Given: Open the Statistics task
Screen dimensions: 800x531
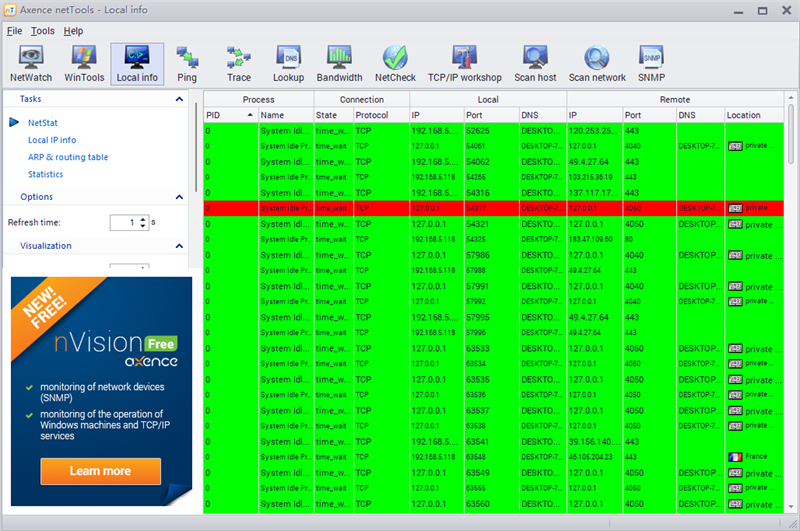Looking at the screenshot, I should pyautogui.click(x=45, y=174).
